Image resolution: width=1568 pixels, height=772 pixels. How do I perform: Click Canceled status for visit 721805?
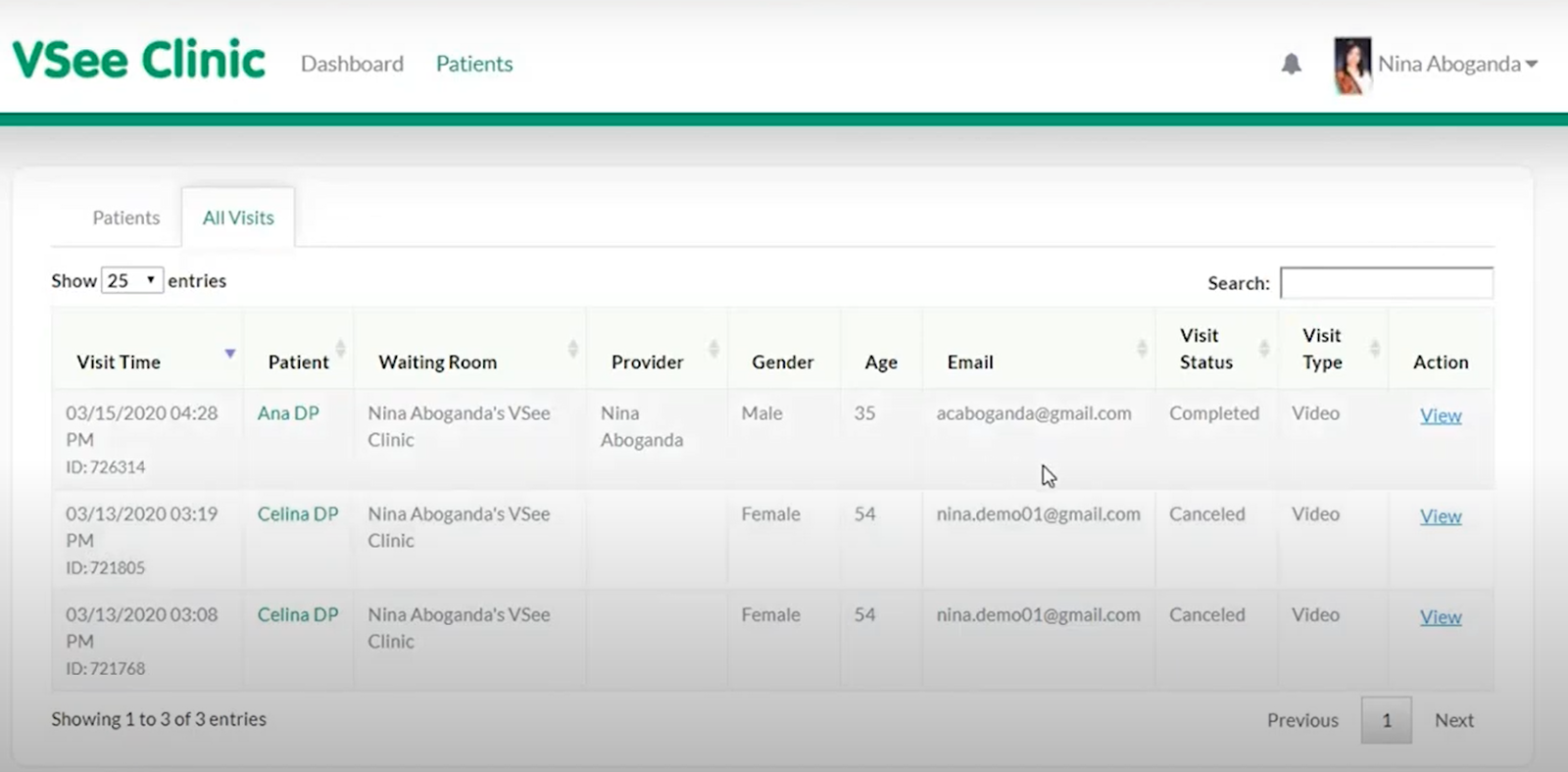(x=1206, y=514)
